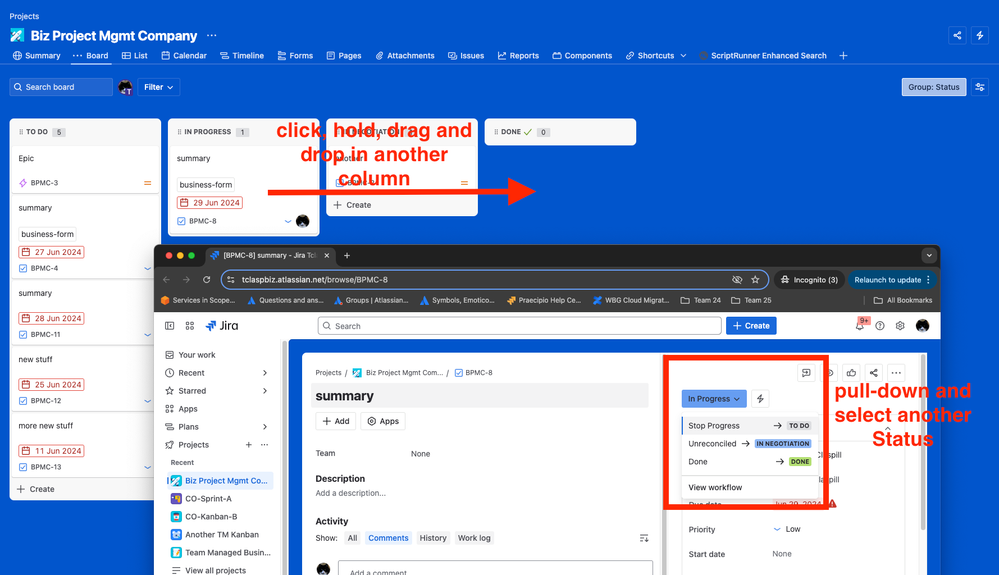Screen dimensions: 999x575
Task: Open the board view settings icon
Action: point(980,87)
